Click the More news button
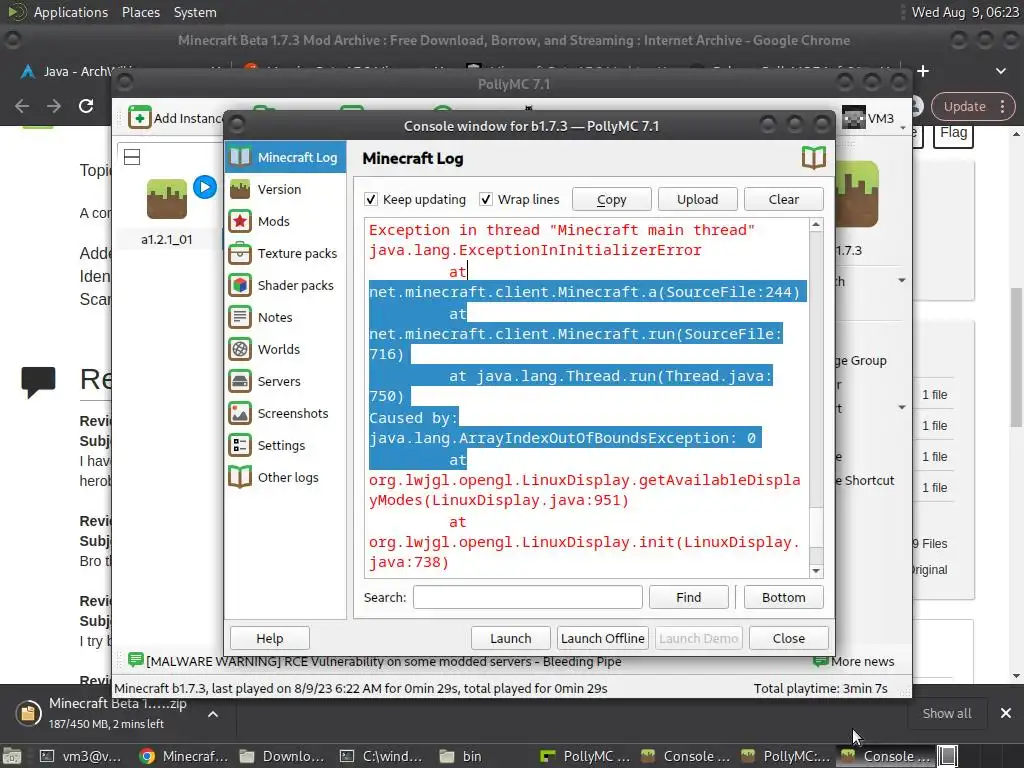Screen dimensions: 1024x768 [x=854, y=661]
